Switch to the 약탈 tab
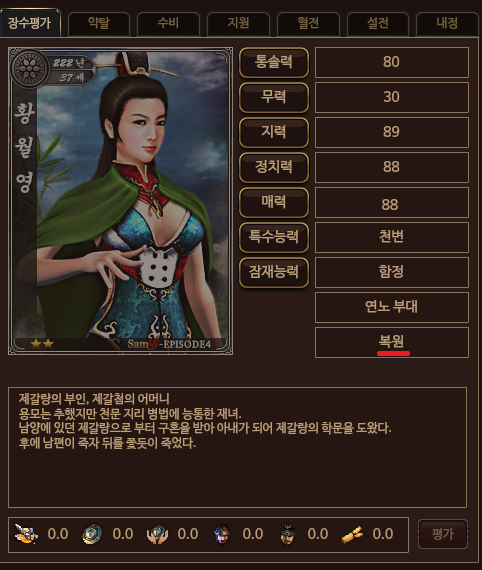The width and height of the screenshot is (482, 570). [x=99, y=24]
